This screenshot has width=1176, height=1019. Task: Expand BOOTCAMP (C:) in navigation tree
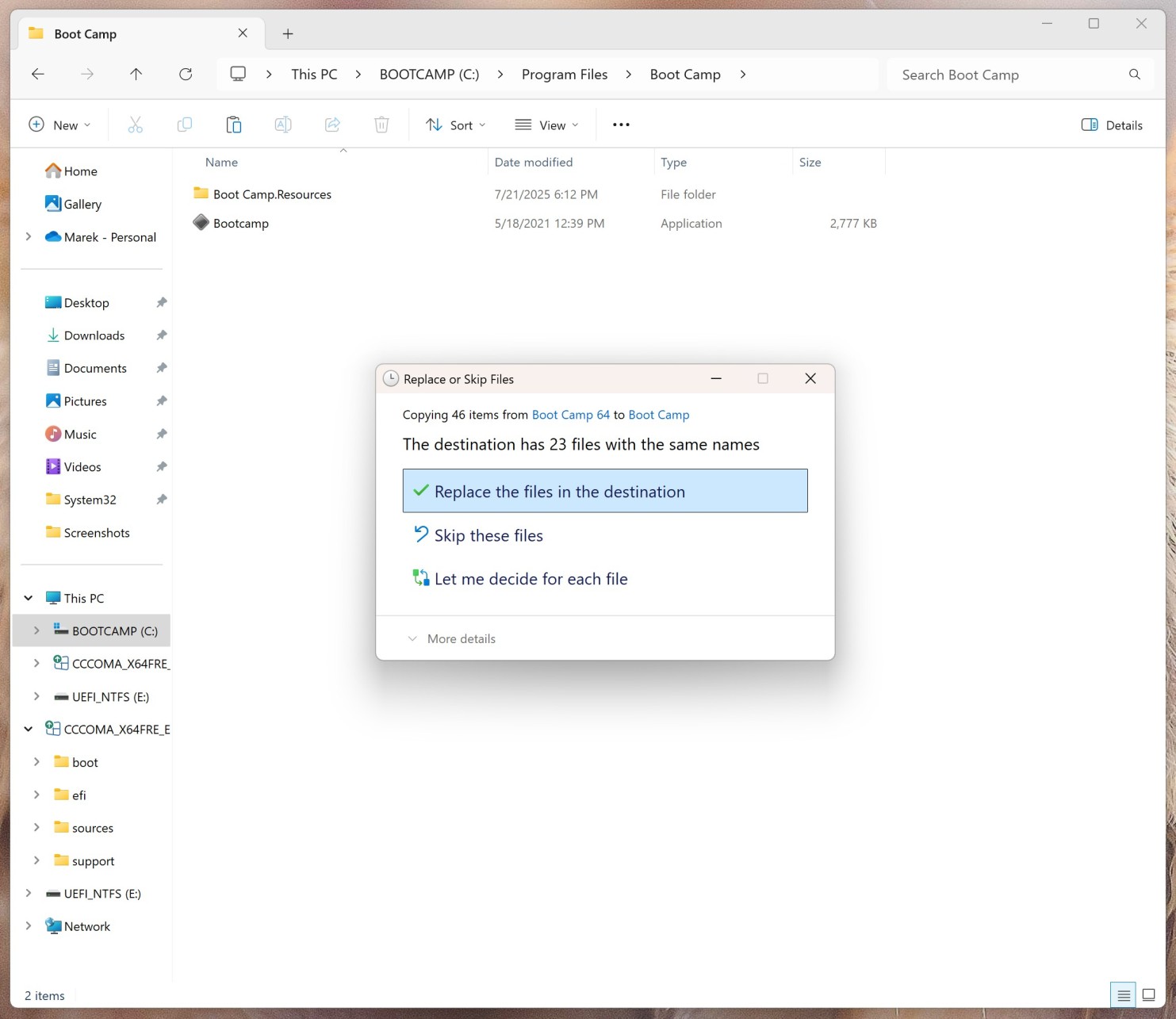click(x=36, y=630)
